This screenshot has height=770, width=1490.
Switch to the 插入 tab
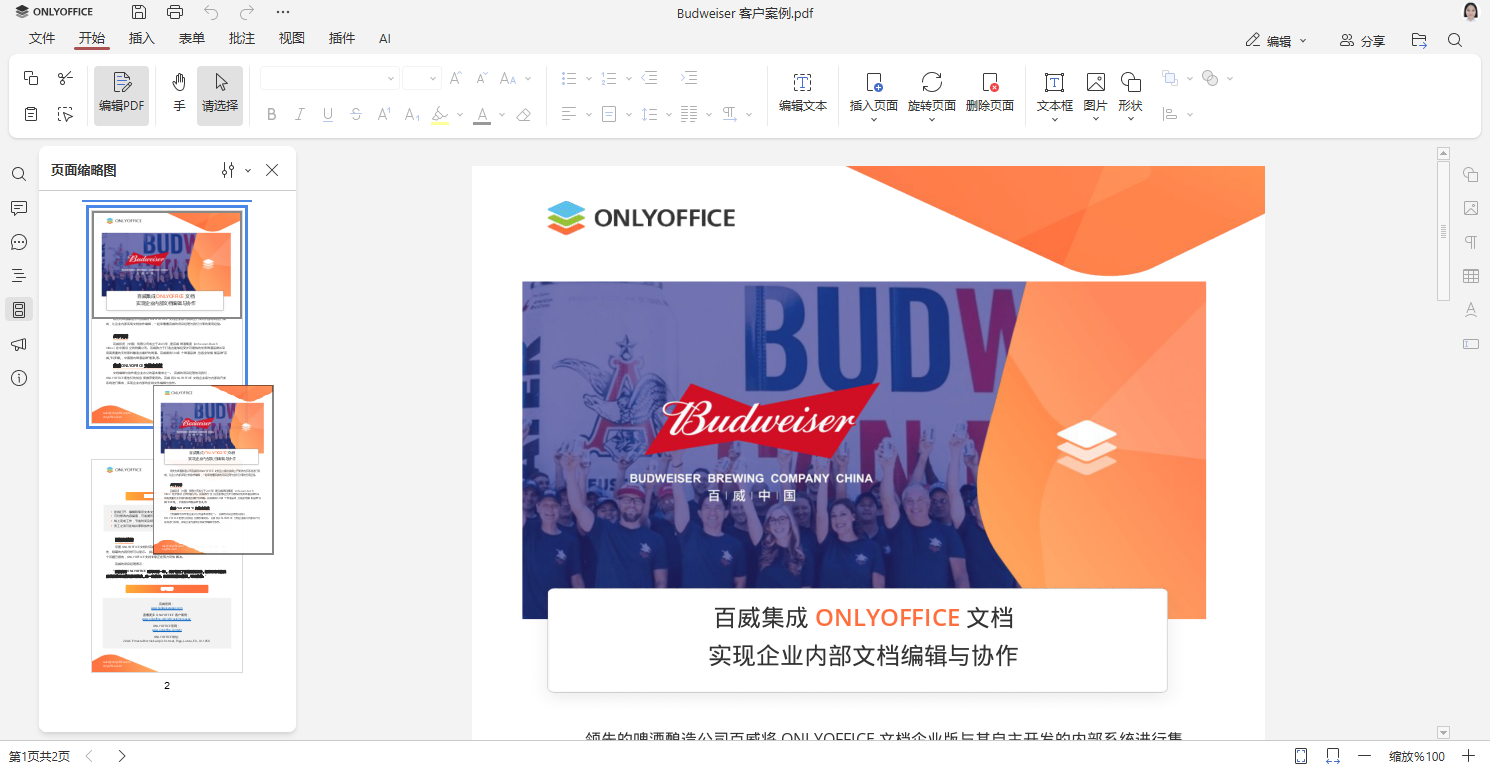point(142,39)
